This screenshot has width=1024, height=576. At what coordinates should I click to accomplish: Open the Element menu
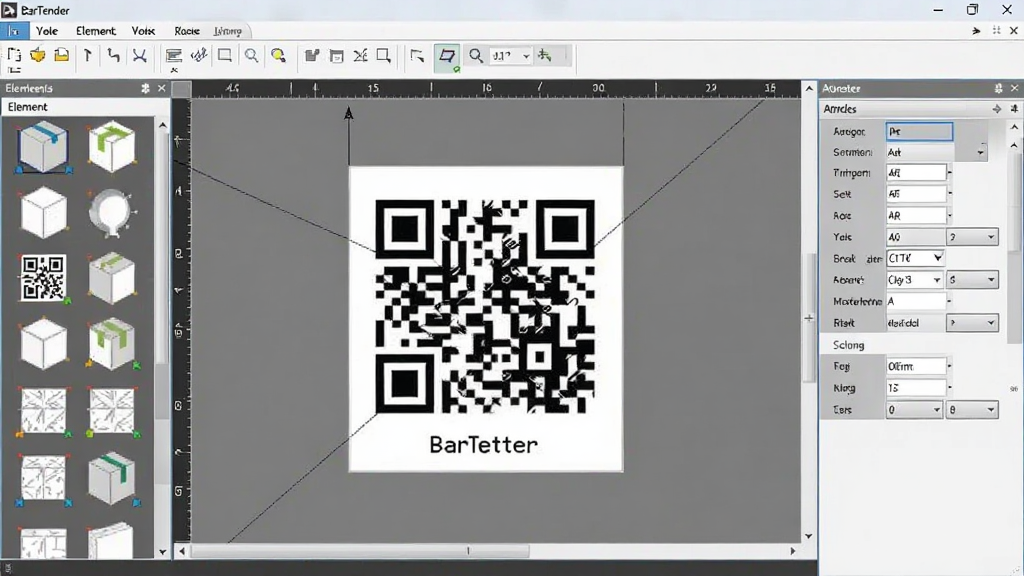95,31
